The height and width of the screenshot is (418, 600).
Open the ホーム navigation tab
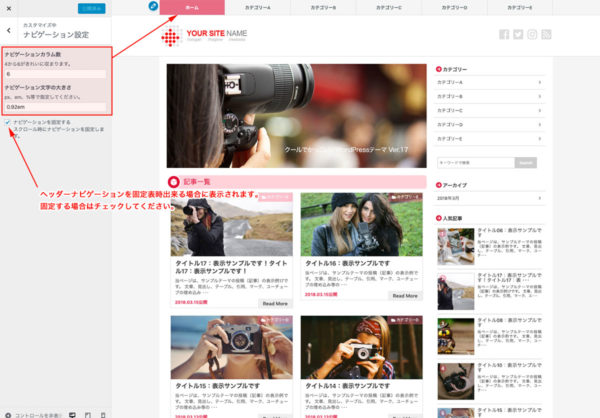pos(192,7)
